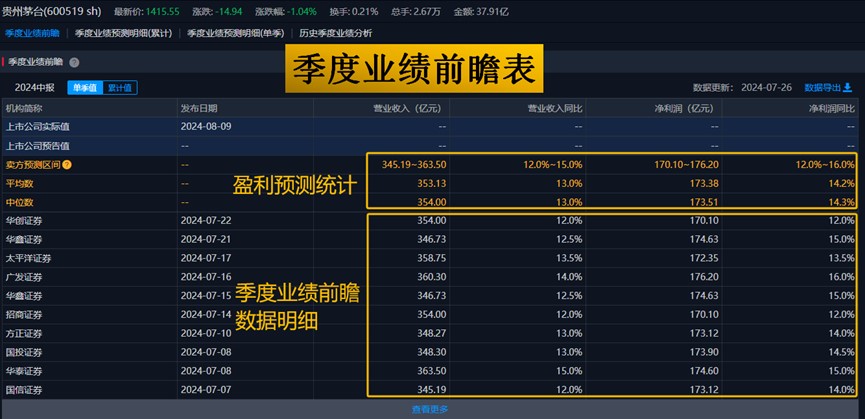Click the median profit growth 14.3%
This screenshot has height=419, width=865.
pos(843,202)
